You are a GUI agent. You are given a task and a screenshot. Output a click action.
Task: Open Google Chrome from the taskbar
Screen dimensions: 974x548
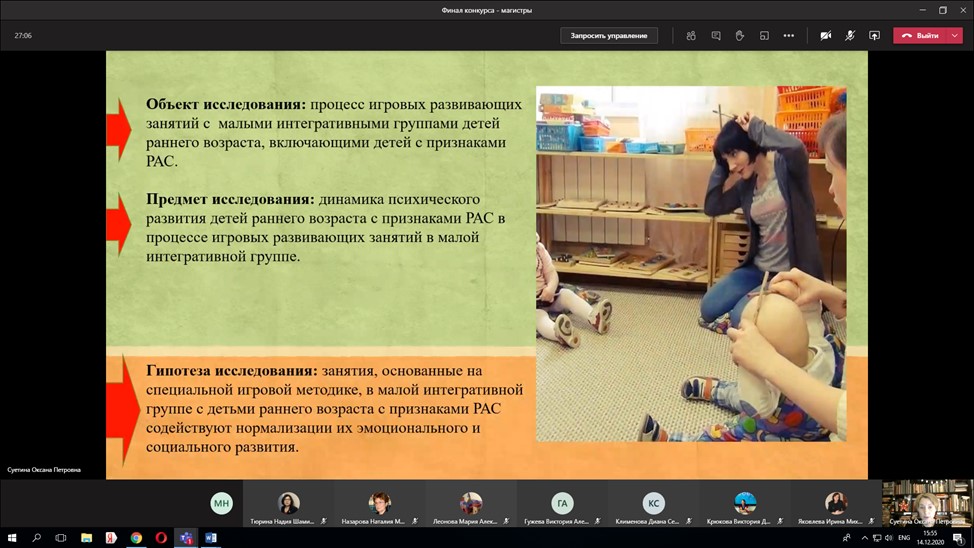pos(136,538)
